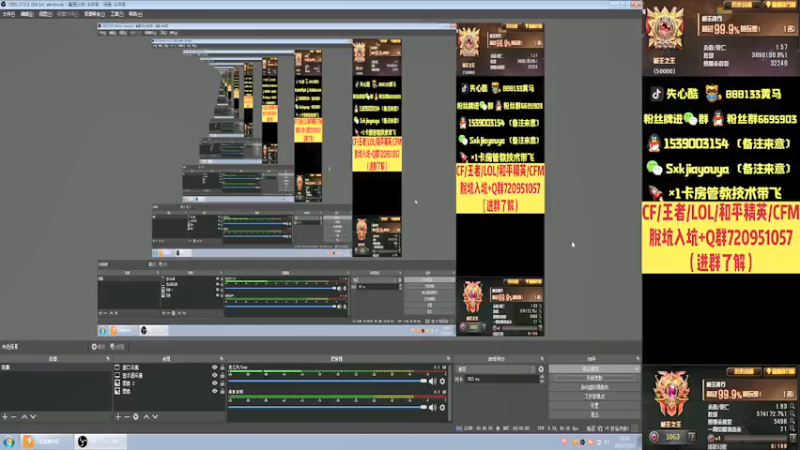
Task: Mute the second mixer channel with its speaker icon
Action: (433, 407)
